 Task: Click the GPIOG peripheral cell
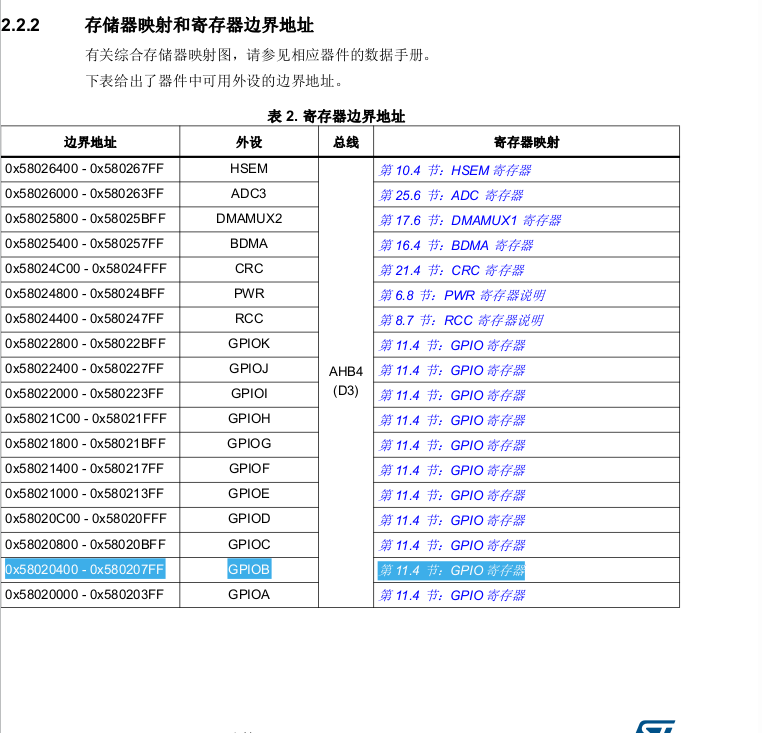[249, 444]
